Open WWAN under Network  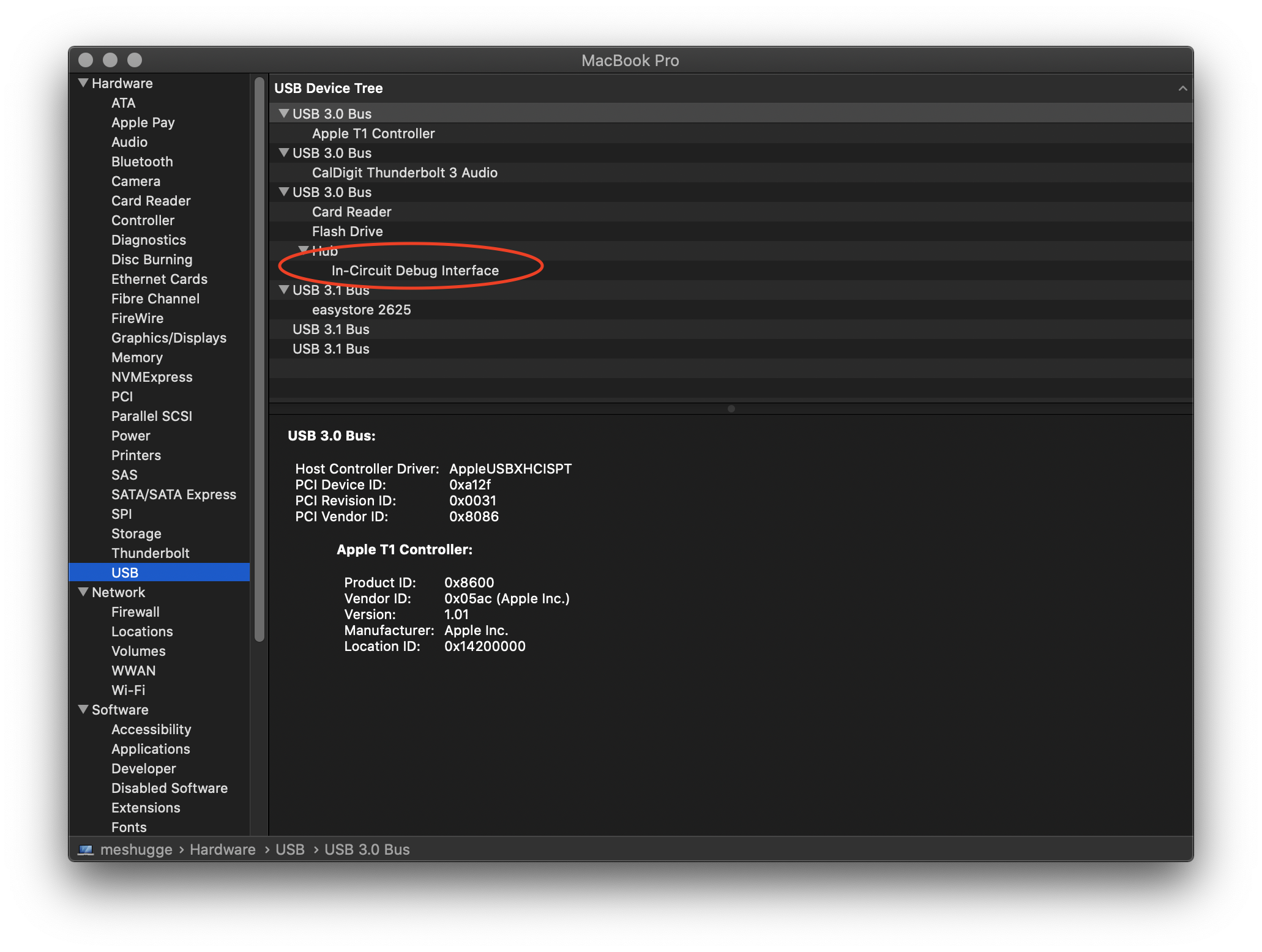pyautogui.click(x=133, y=671)
